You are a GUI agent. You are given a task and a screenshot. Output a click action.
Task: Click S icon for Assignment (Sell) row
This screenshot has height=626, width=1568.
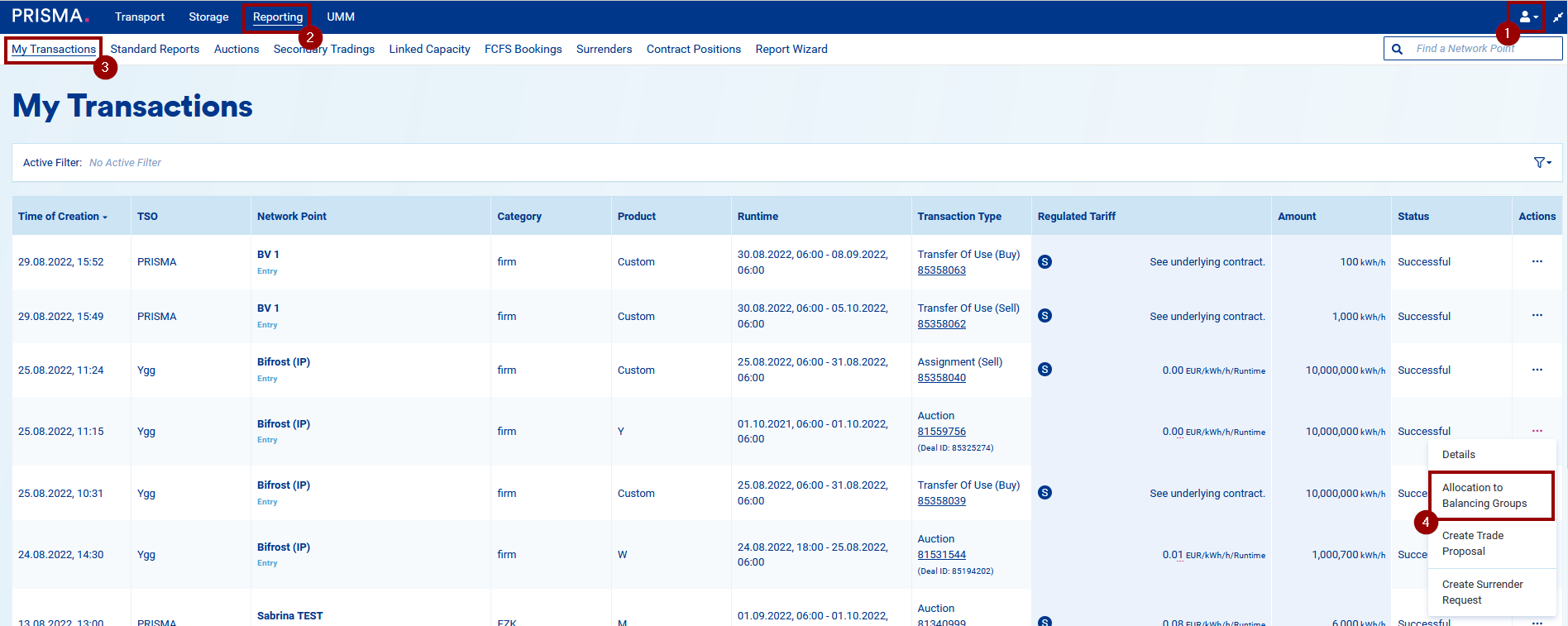pyautogui.click(x=1045, y=370)
